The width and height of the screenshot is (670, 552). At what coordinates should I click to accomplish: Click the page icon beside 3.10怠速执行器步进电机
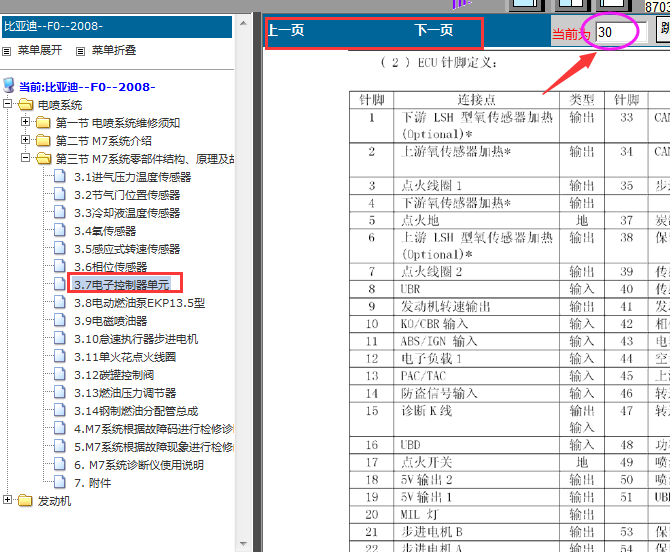pos(60,338)
